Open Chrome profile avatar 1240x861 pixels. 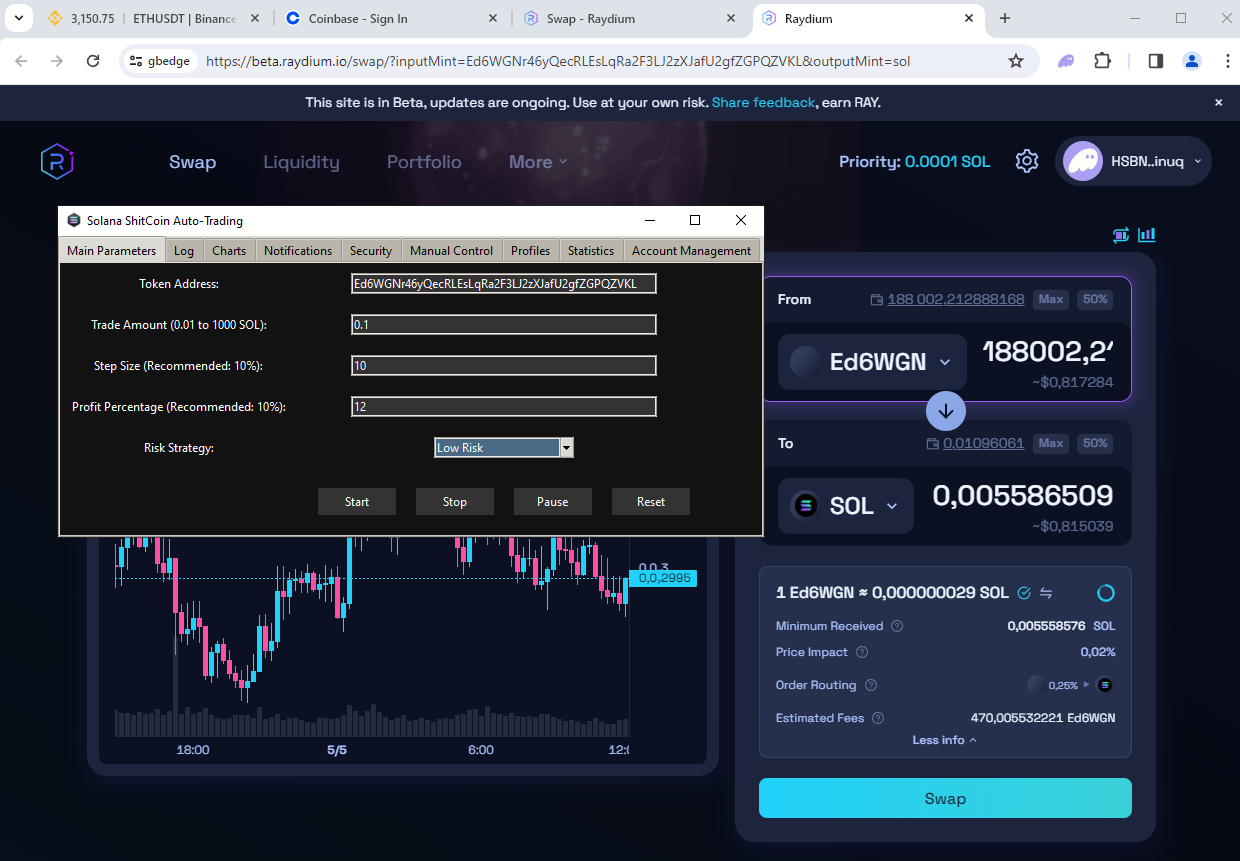click(x=1191, y=61)
